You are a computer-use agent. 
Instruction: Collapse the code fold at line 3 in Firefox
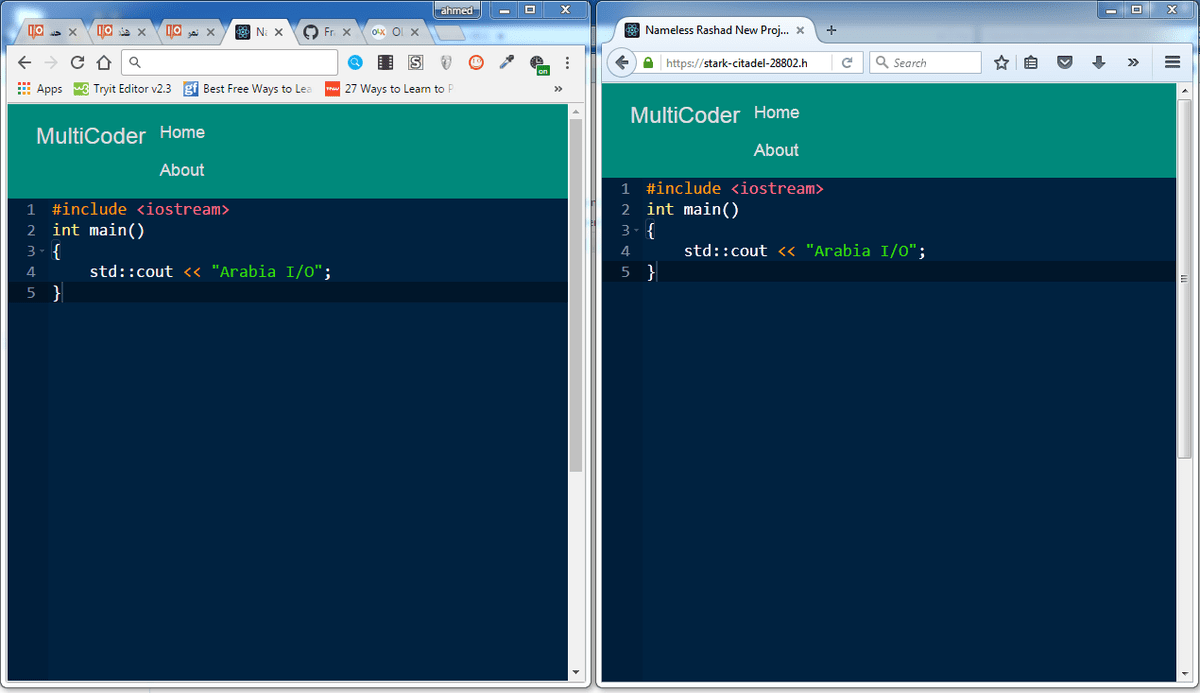click(x=637, y=231)
